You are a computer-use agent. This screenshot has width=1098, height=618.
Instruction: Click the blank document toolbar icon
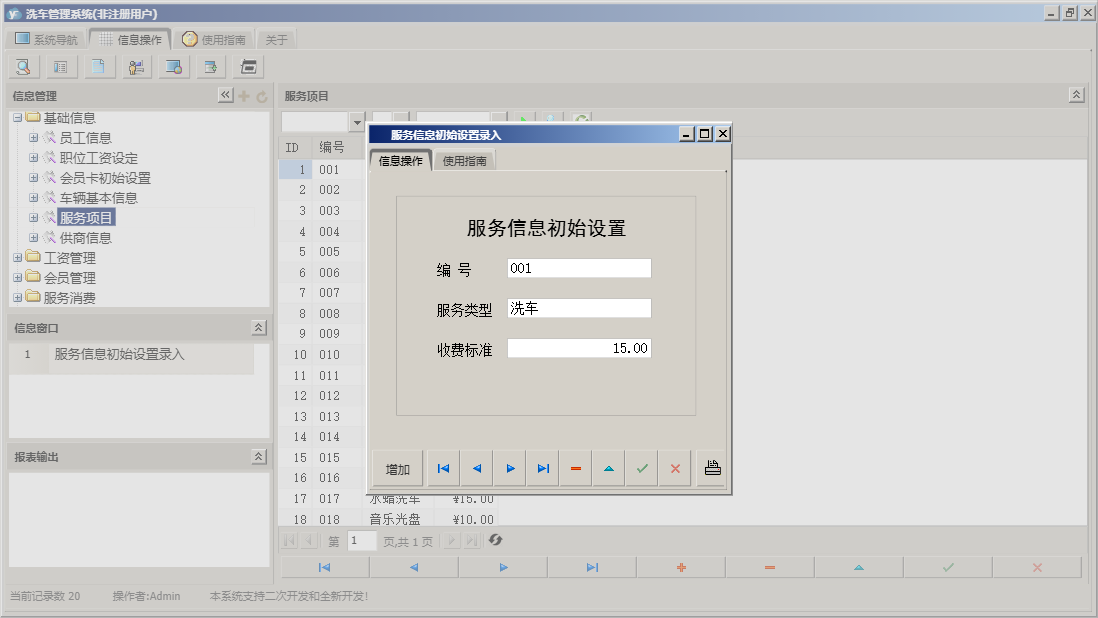tap(99, 67)
